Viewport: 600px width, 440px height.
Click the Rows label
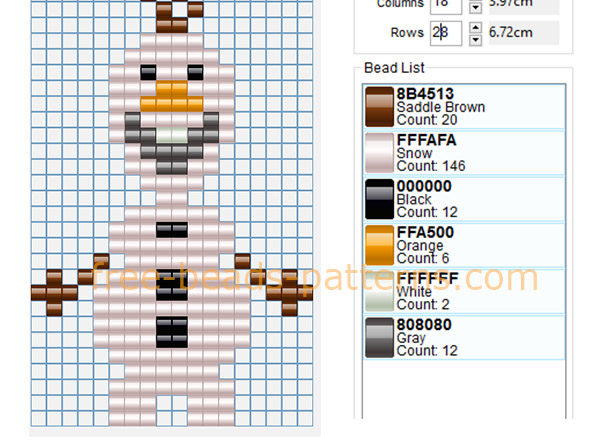click(x=407, y=33)
